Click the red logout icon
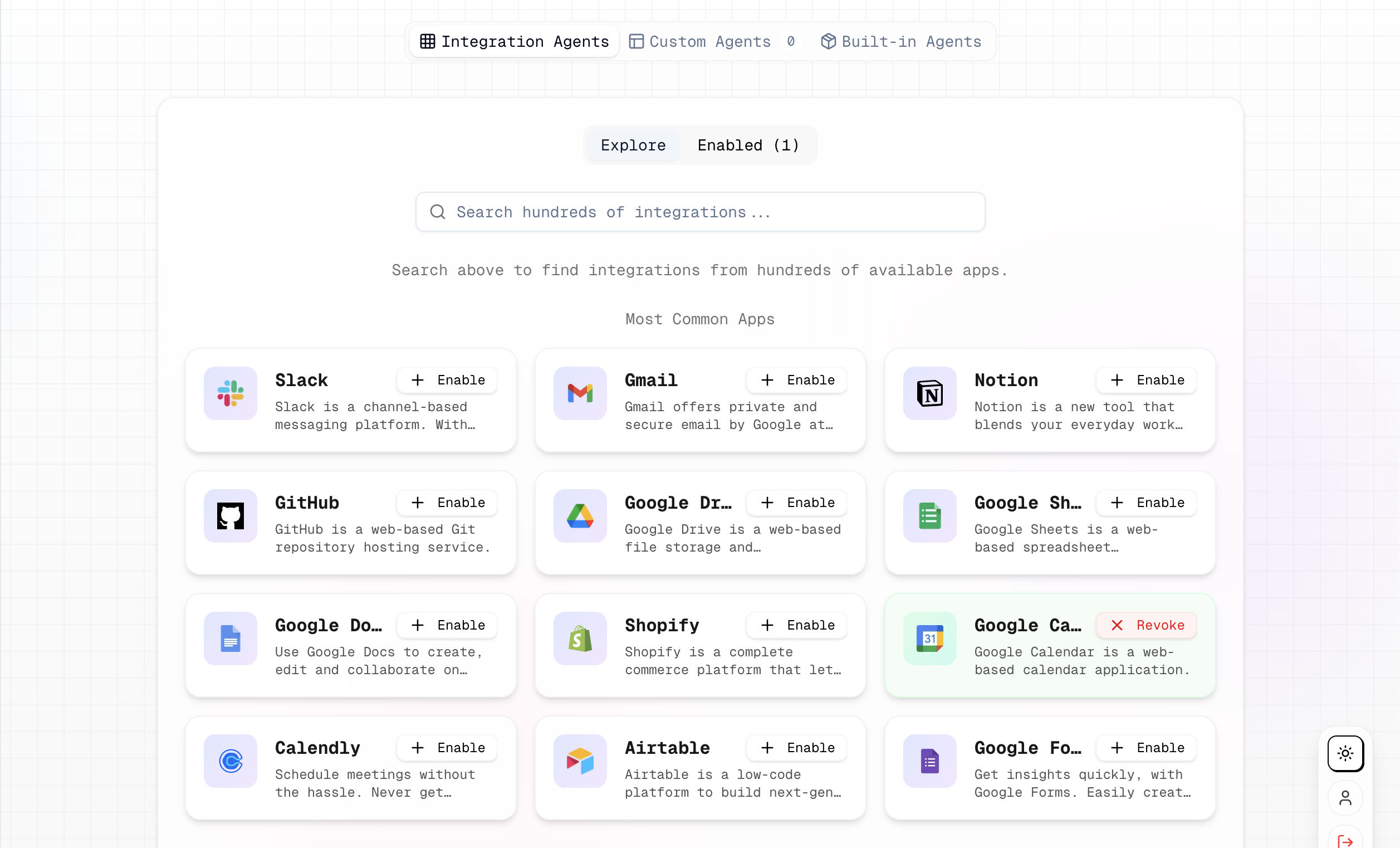1400x848 pixels. (x=1345, y=840)
